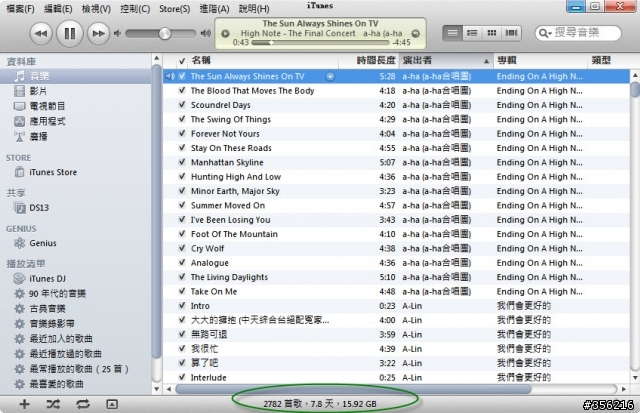Viewport: 640px width, 413px height.
Task: Uncheck Scoundrel Days checkbox
Action: (x=182, y=104)
